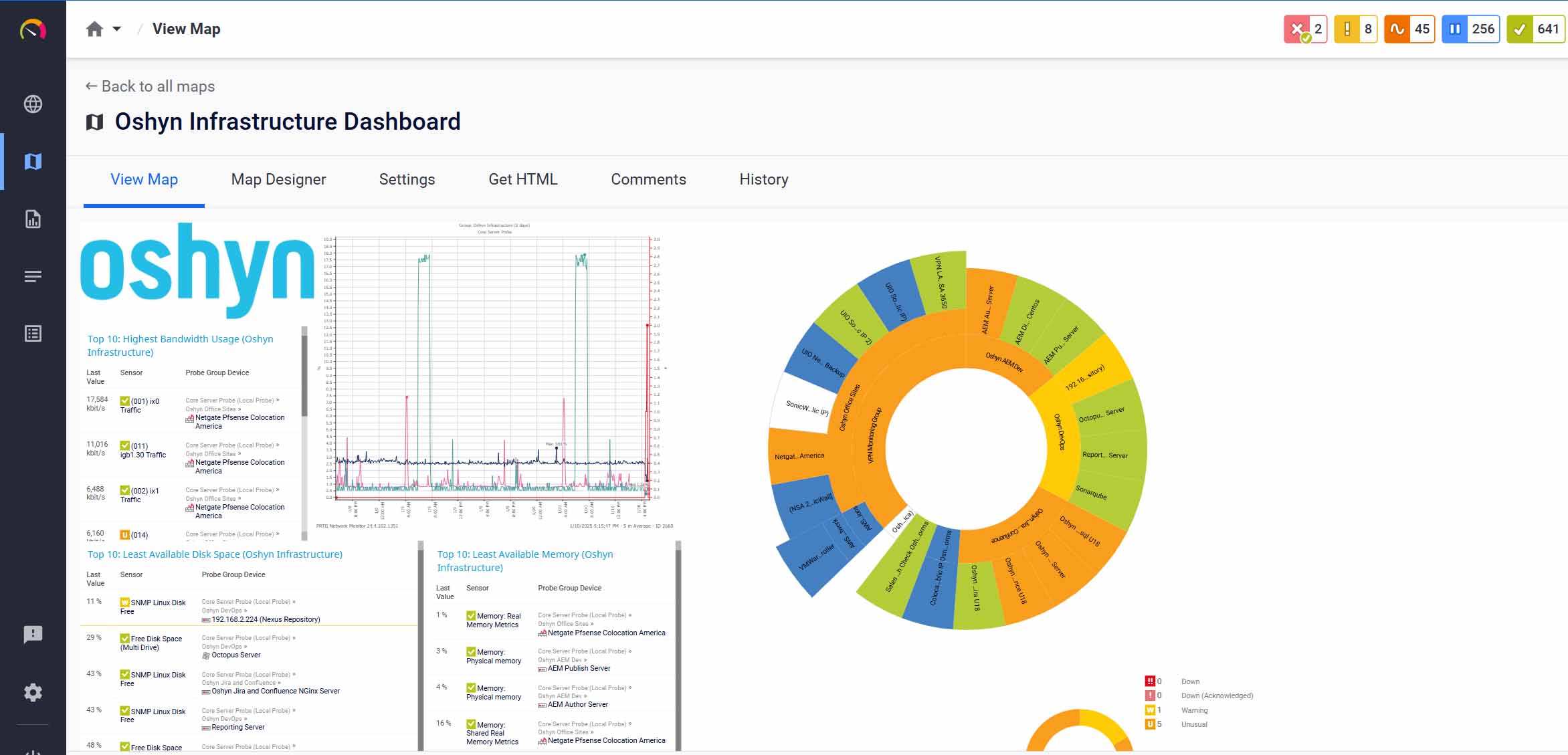The height and width of the screenshot is (755, 1568).
Task: Open the Comments tab
Action: 648,179
